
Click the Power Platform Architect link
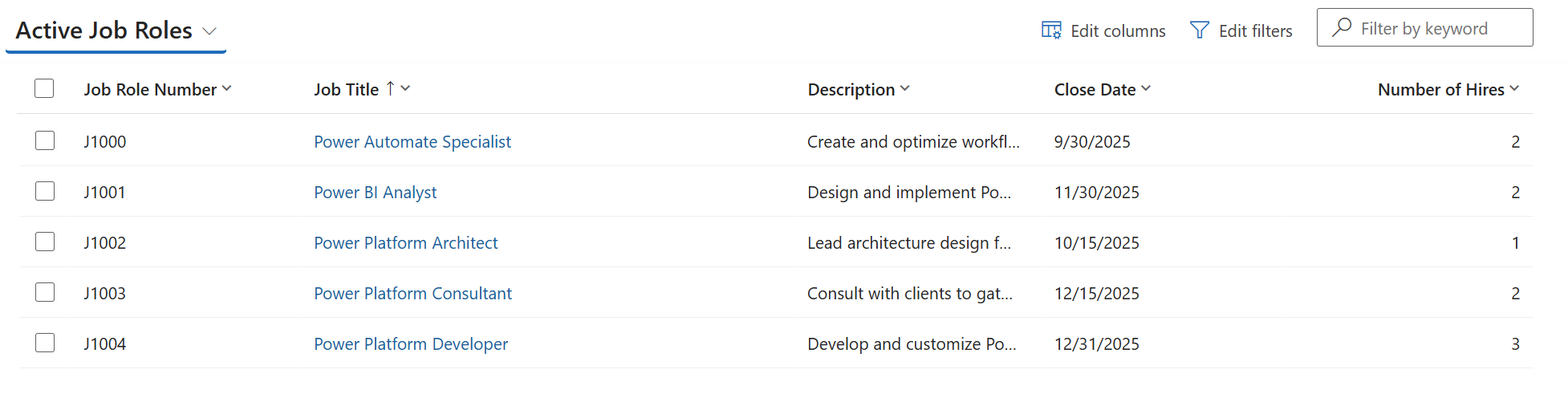[405, 243]
